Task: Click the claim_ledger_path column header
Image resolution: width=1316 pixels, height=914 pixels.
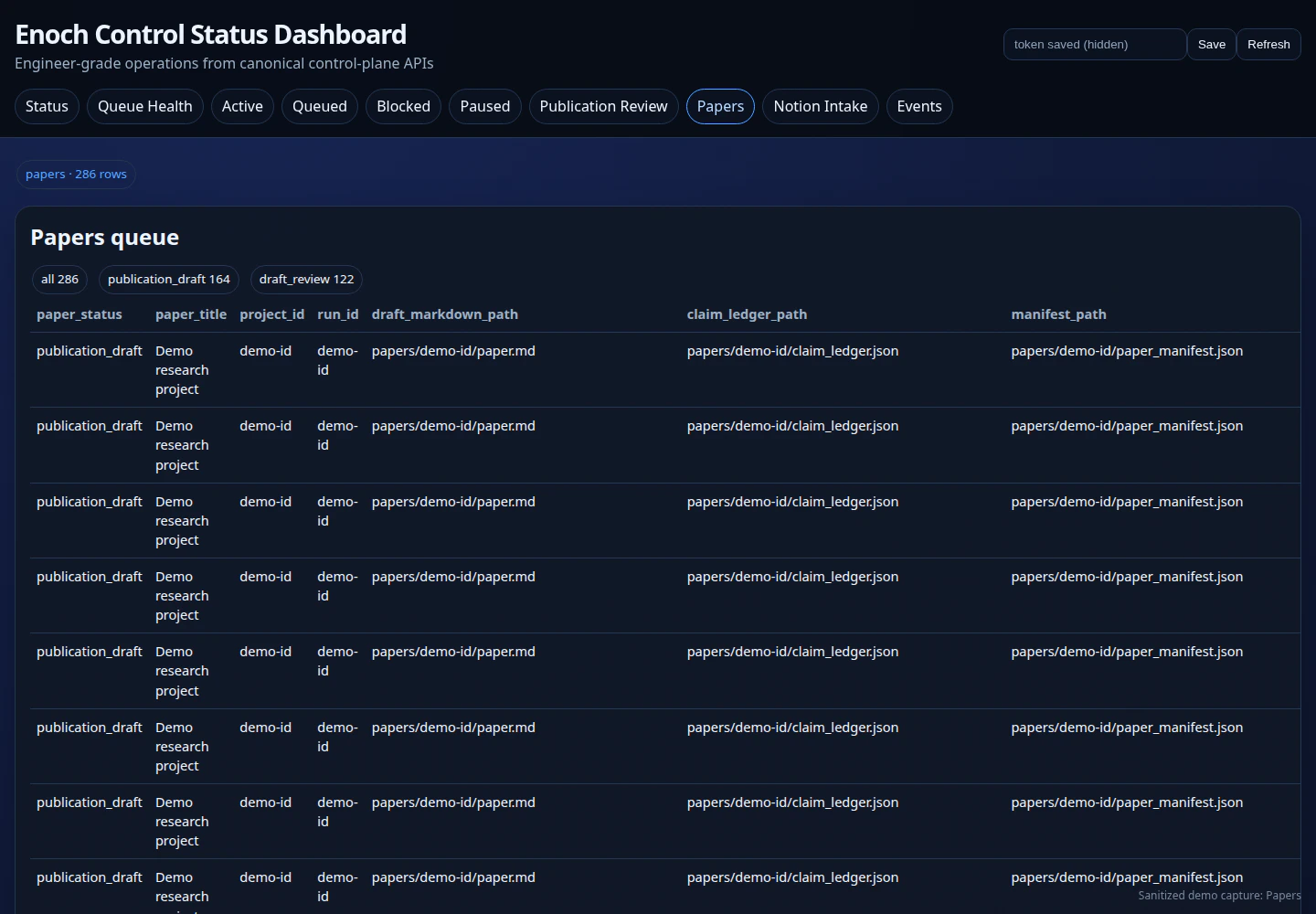Action: tap(748, 314)
